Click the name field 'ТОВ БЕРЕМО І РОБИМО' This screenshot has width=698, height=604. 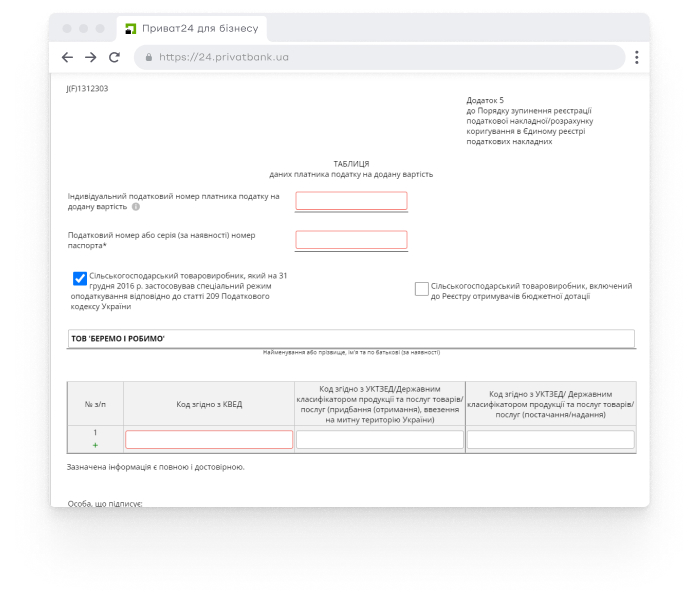click(x=351, y=339)
